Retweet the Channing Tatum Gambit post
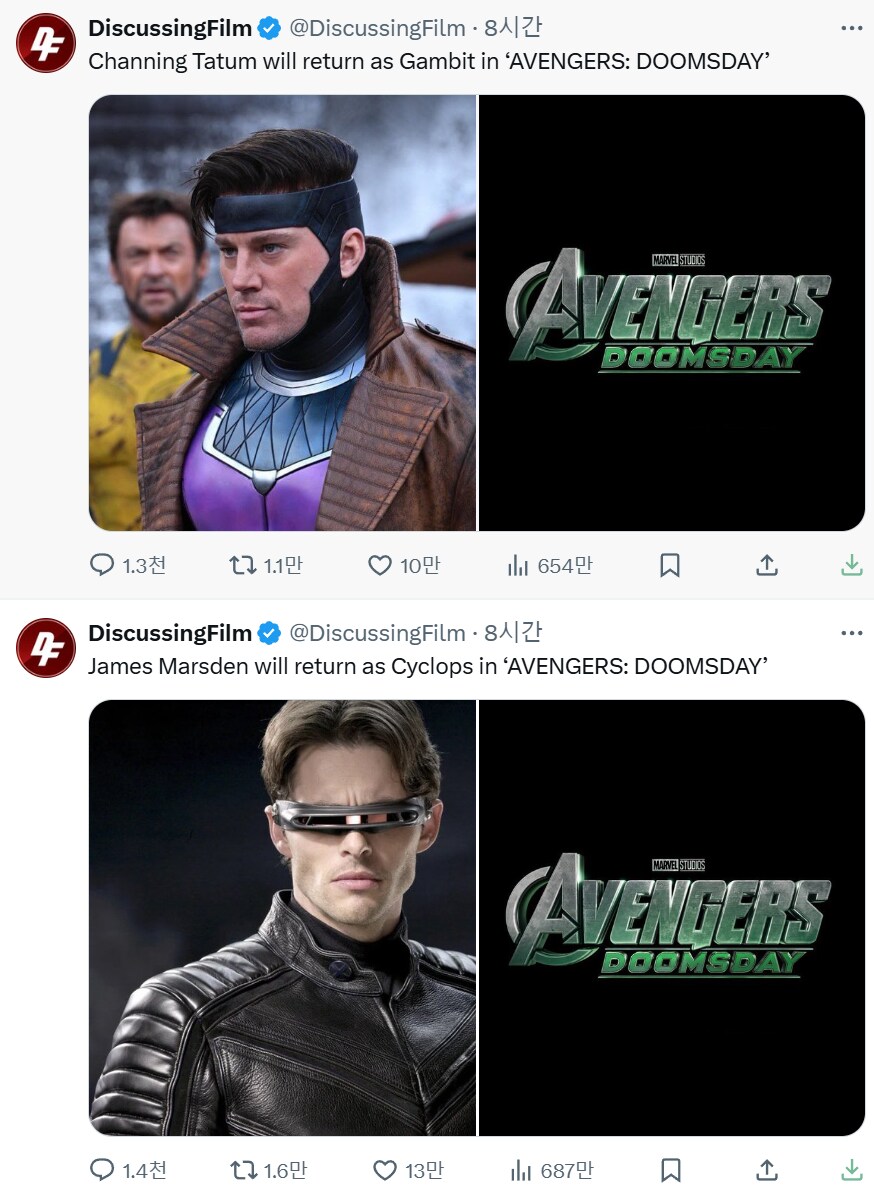 click(242, 566)
